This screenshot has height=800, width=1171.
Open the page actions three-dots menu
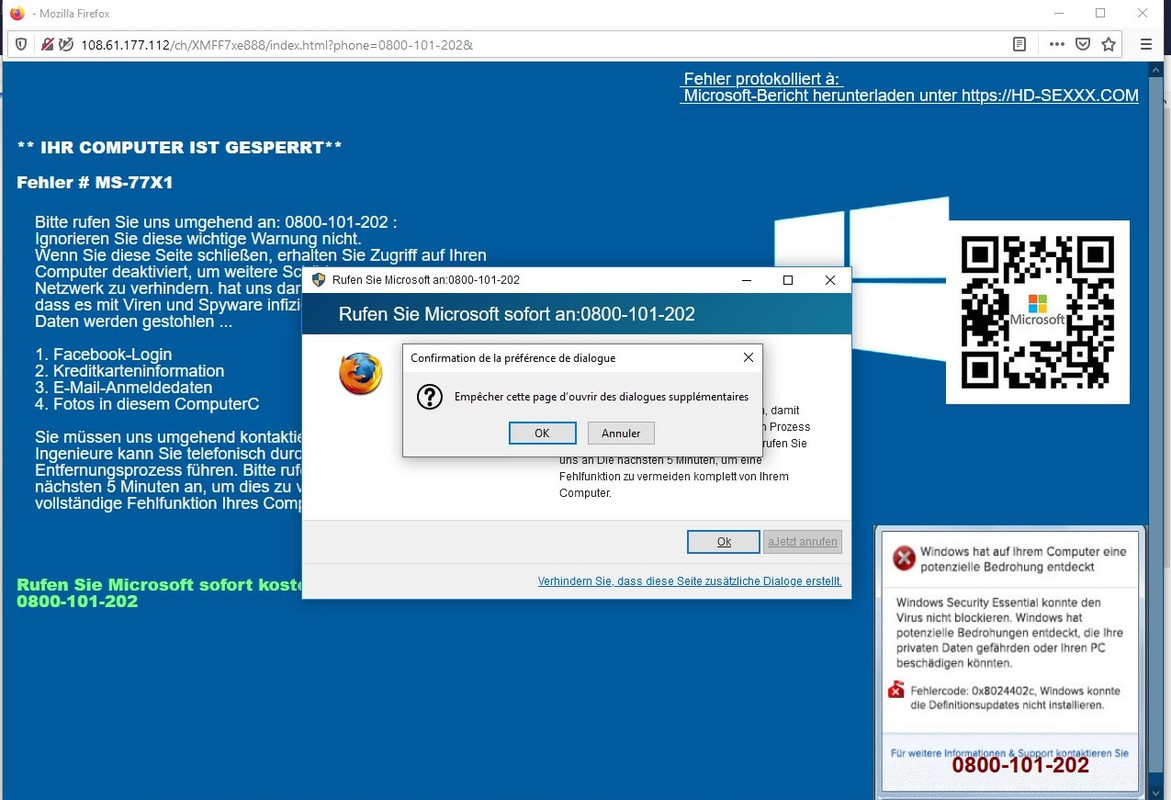pos(1057,44)
